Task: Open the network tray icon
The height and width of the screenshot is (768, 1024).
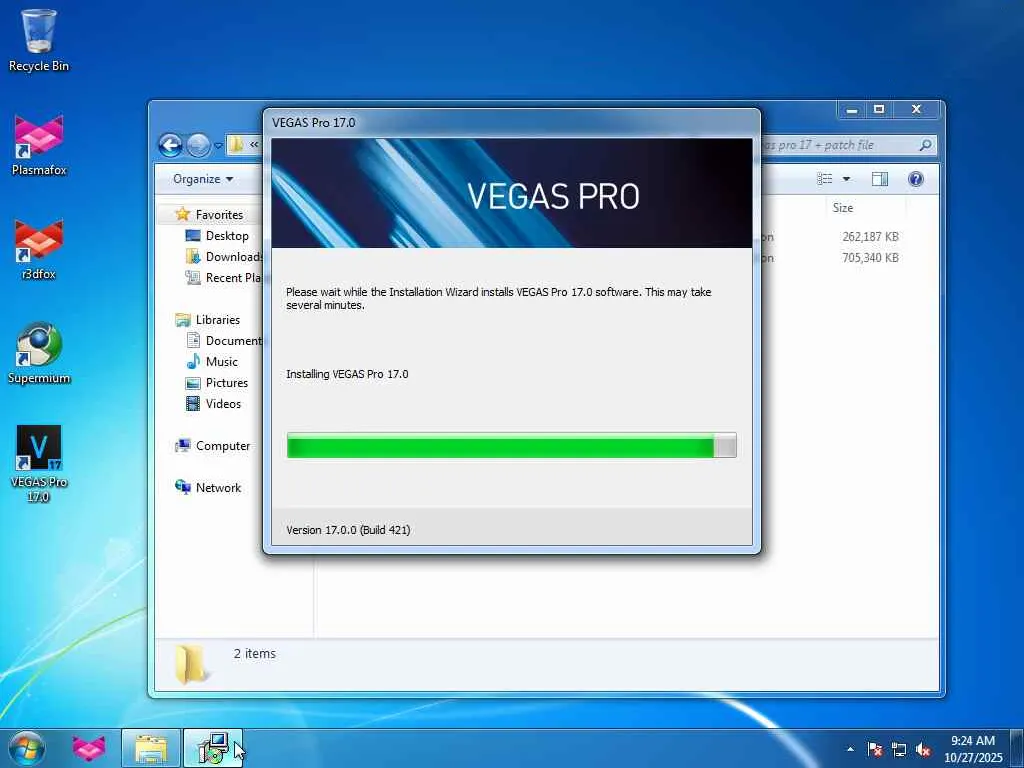Action: (899, 750)
